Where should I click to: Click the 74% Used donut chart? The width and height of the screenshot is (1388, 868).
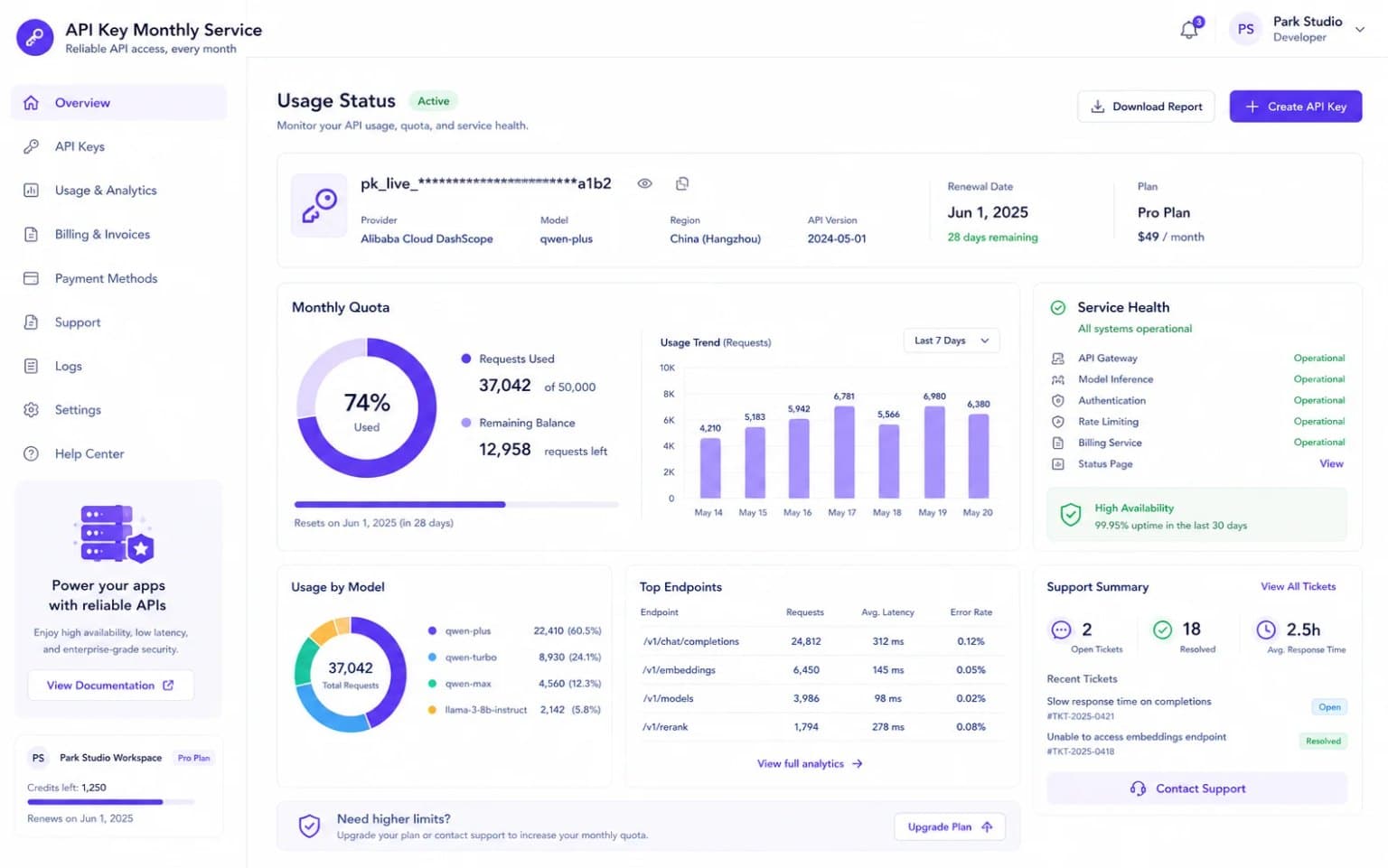tap(367, 408)
